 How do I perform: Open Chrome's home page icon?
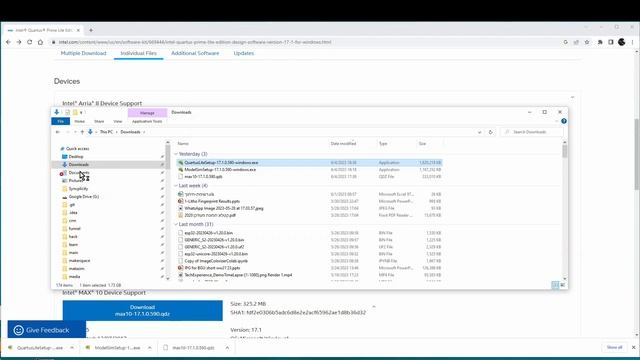pyautogui.click(x=40, y=42)
